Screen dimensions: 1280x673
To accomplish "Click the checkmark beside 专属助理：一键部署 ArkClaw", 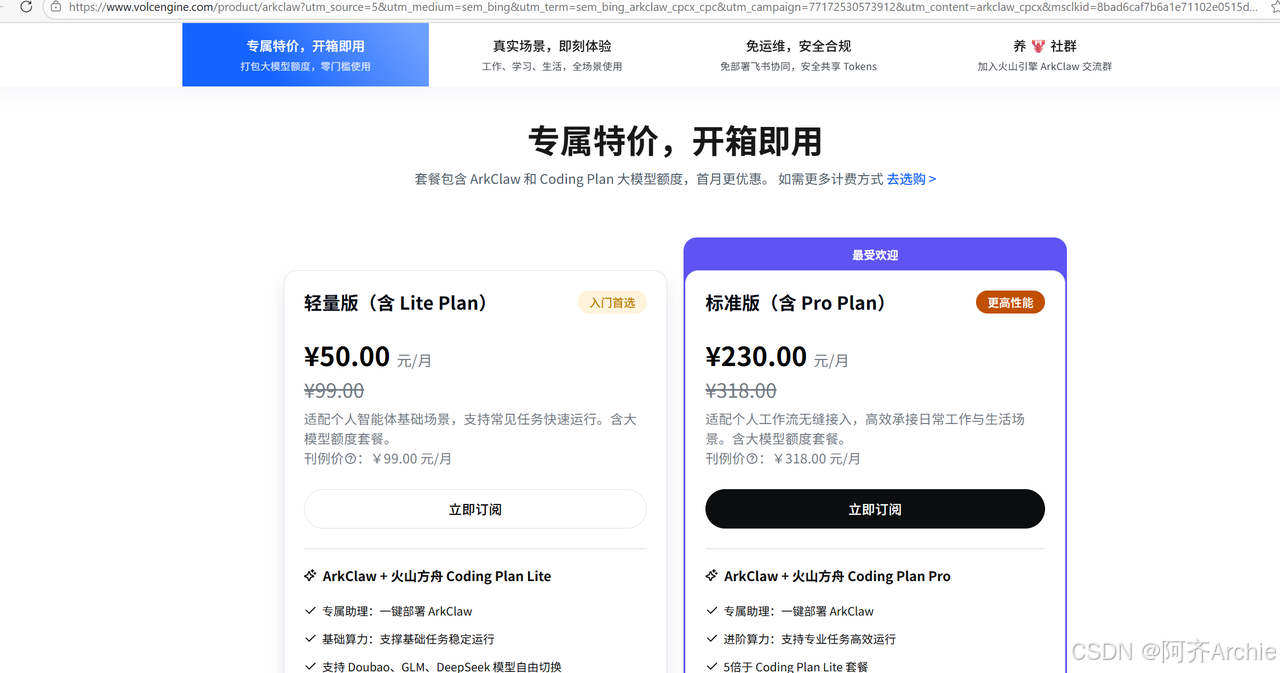I will coord(310,611).
